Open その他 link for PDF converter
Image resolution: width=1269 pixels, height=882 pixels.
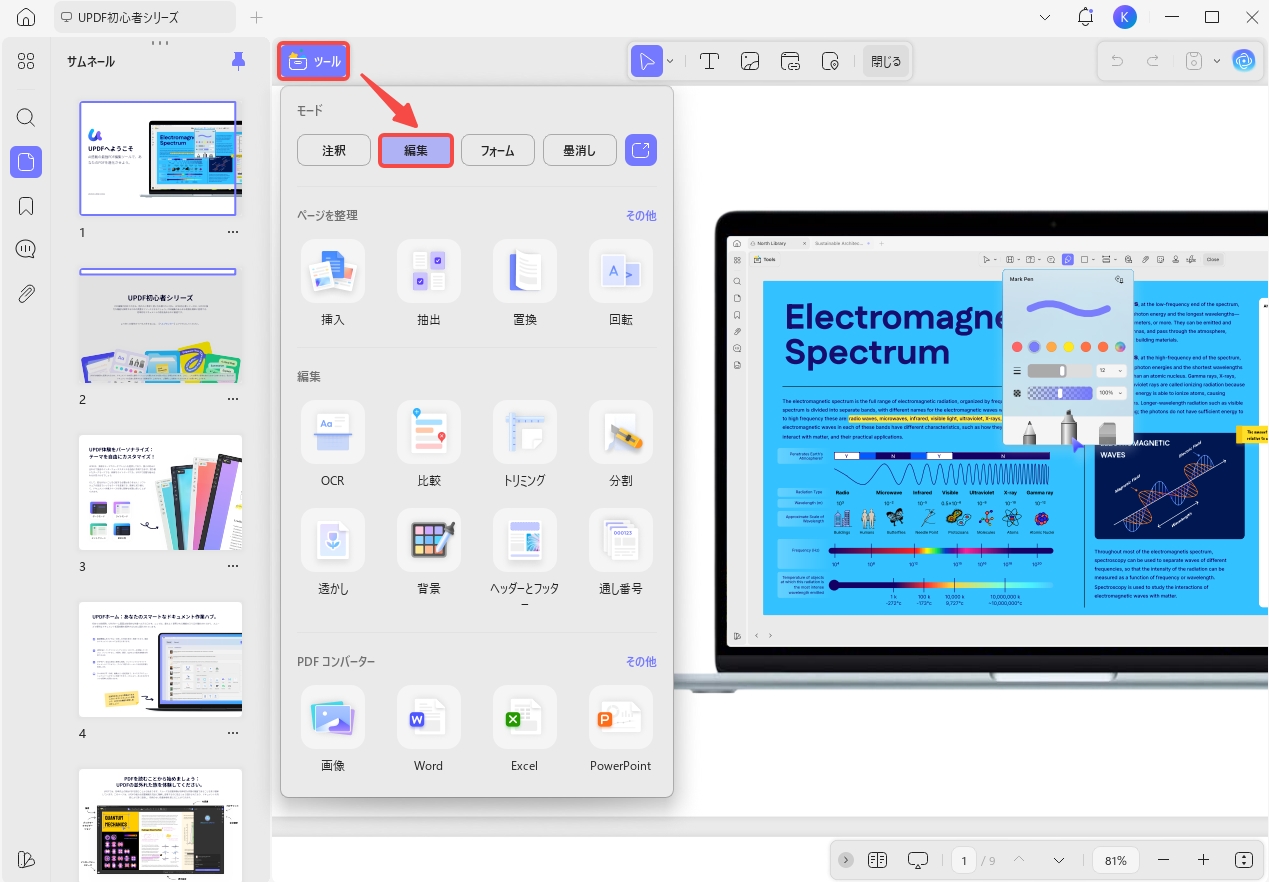tap(641, 662)
